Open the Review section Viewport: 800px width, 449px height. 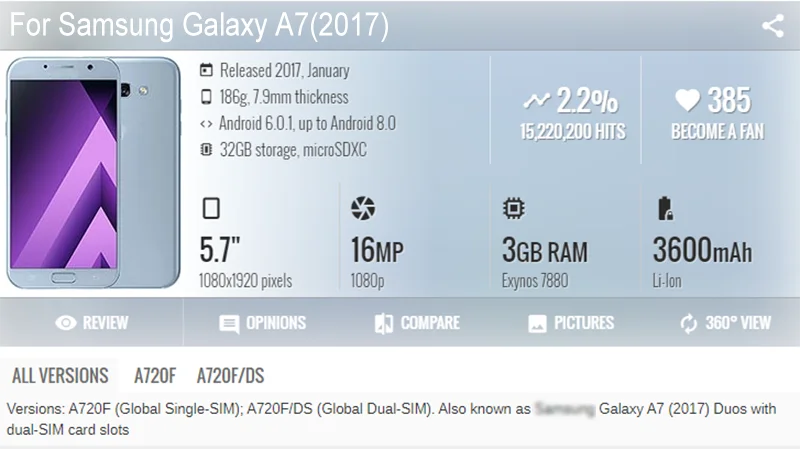pyautogui.click(x=92, y=323)
